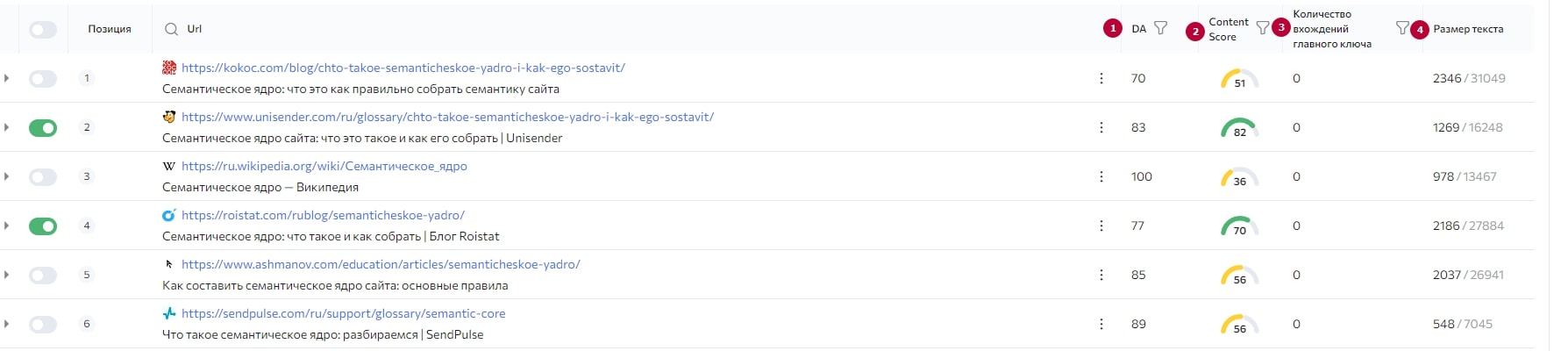The width and height of the screenshot is (1568, 351).
Task: Open three-dot menu for Wikipedia row
Action: pyautogui.click(x=1101, y=176)
